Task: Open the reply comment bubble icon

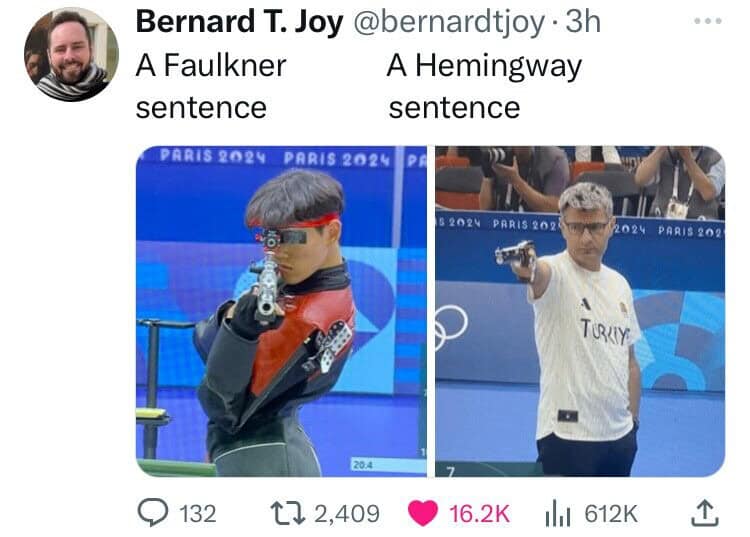Action: 153,513
